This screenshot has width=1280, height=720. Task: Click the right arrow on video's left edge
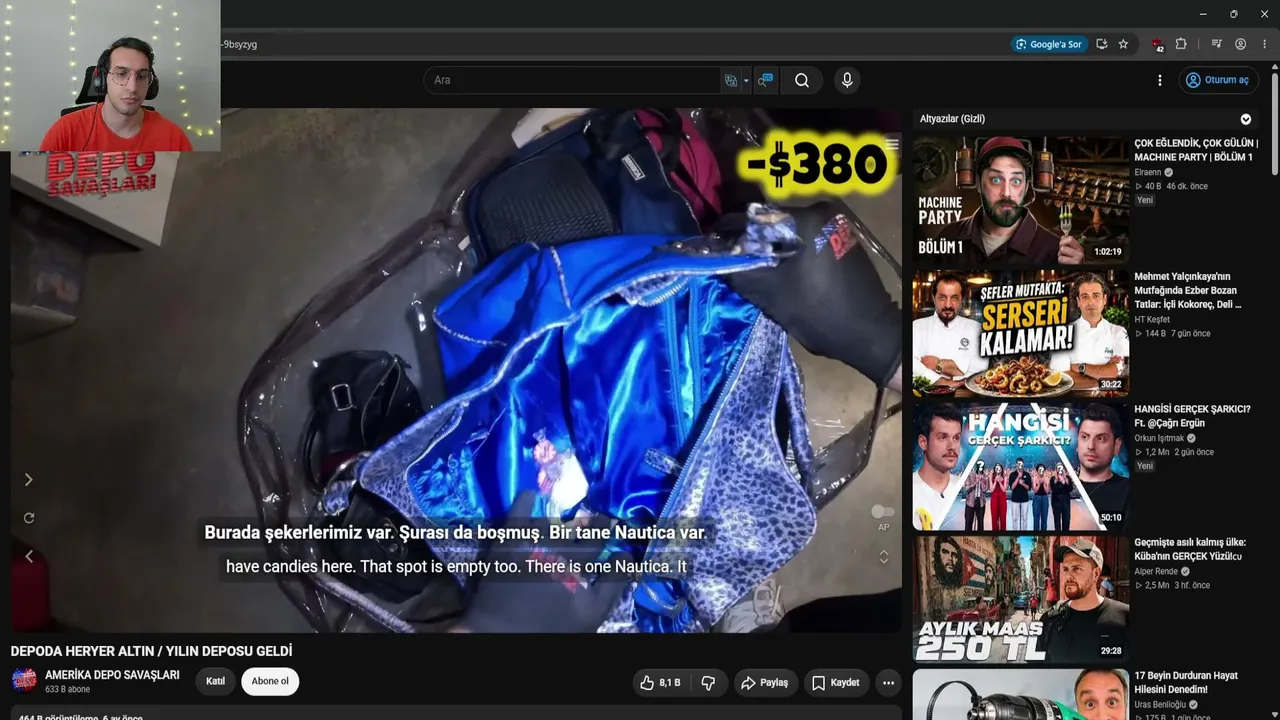click(29, 480)
